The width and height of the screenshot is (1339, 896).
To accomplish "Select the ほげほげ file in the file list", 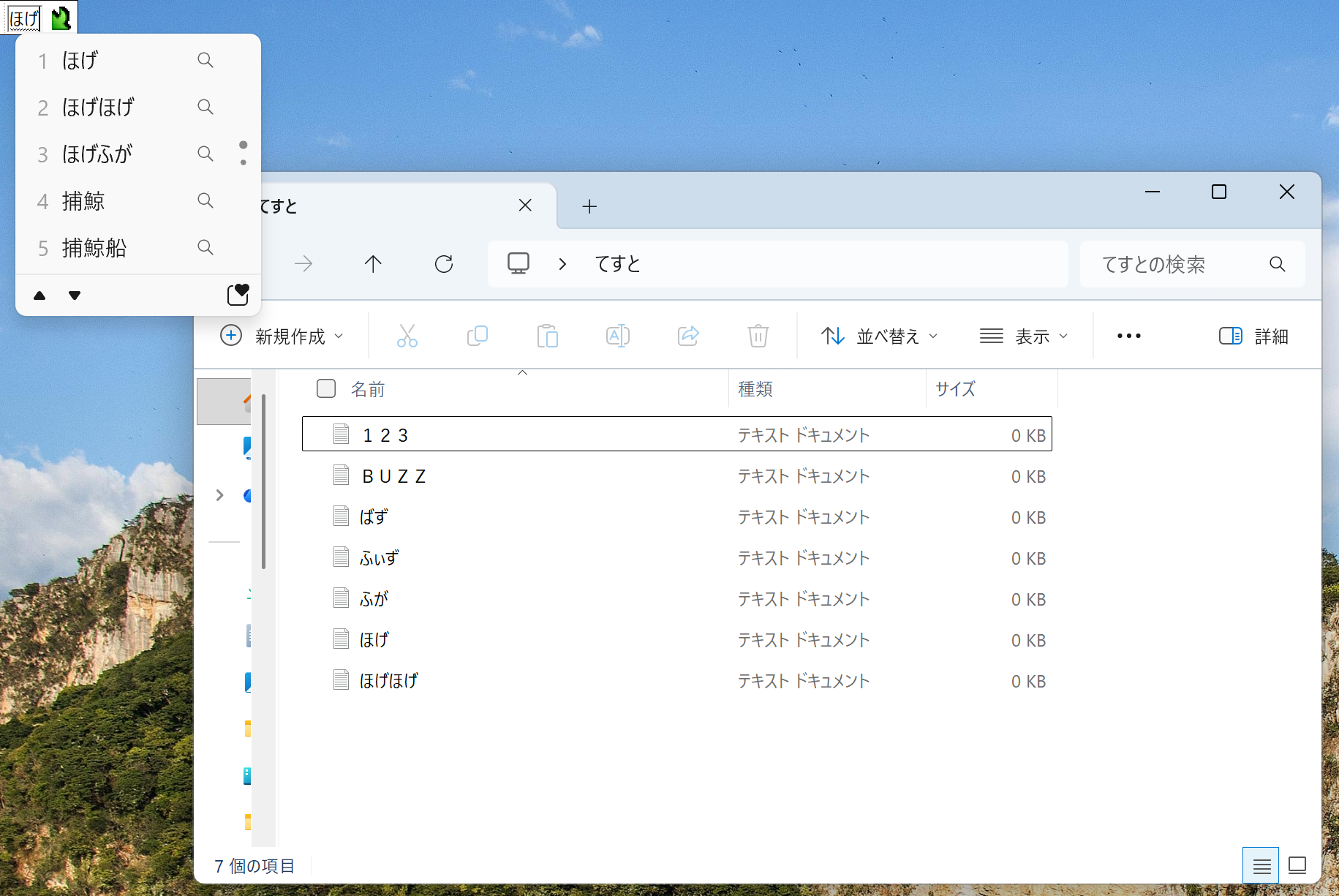I will [x=677, y=680].
